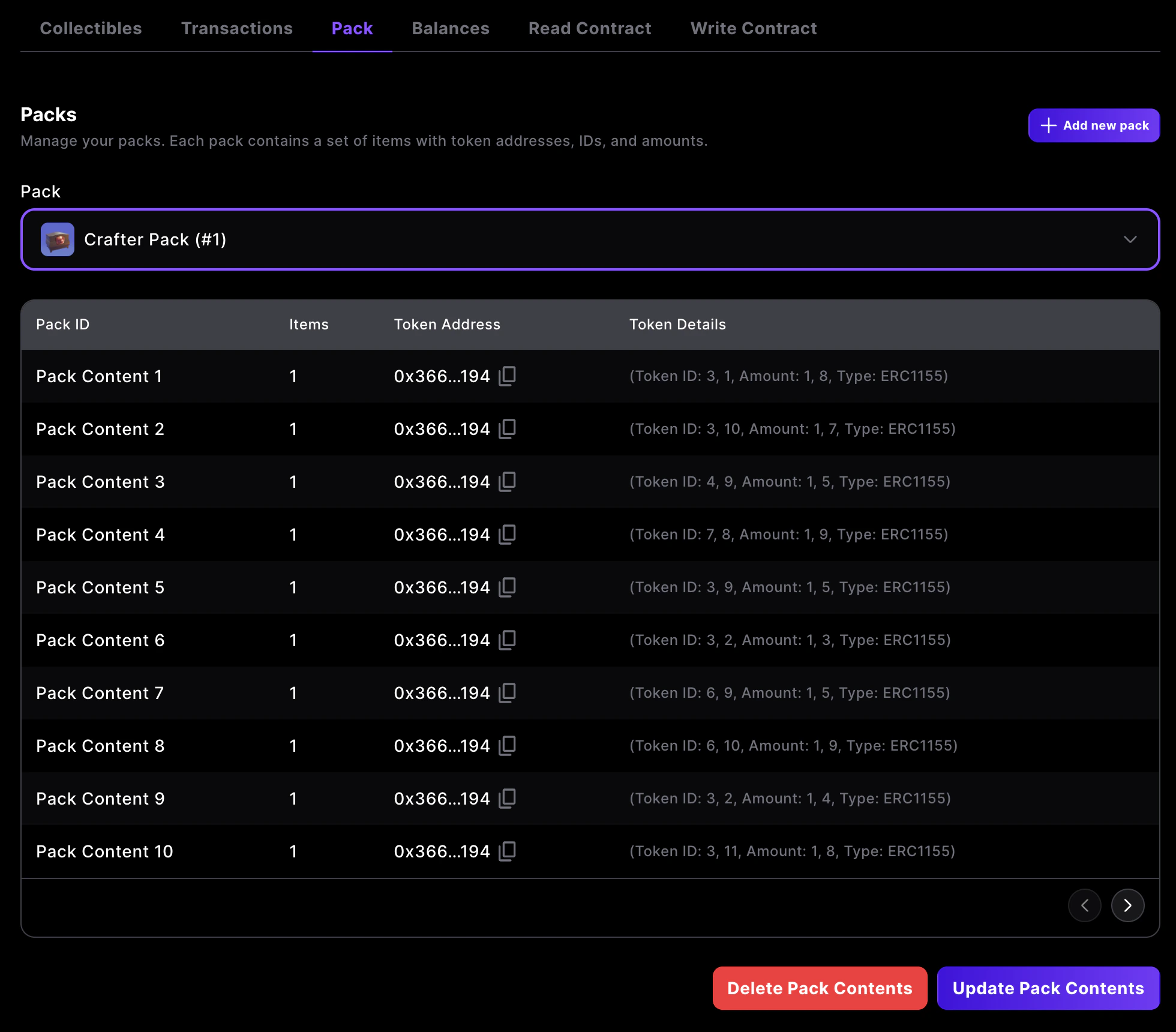Click the Add new pack button
This screenshot has height=1032, width=1176.
(x=1093, y=125)
